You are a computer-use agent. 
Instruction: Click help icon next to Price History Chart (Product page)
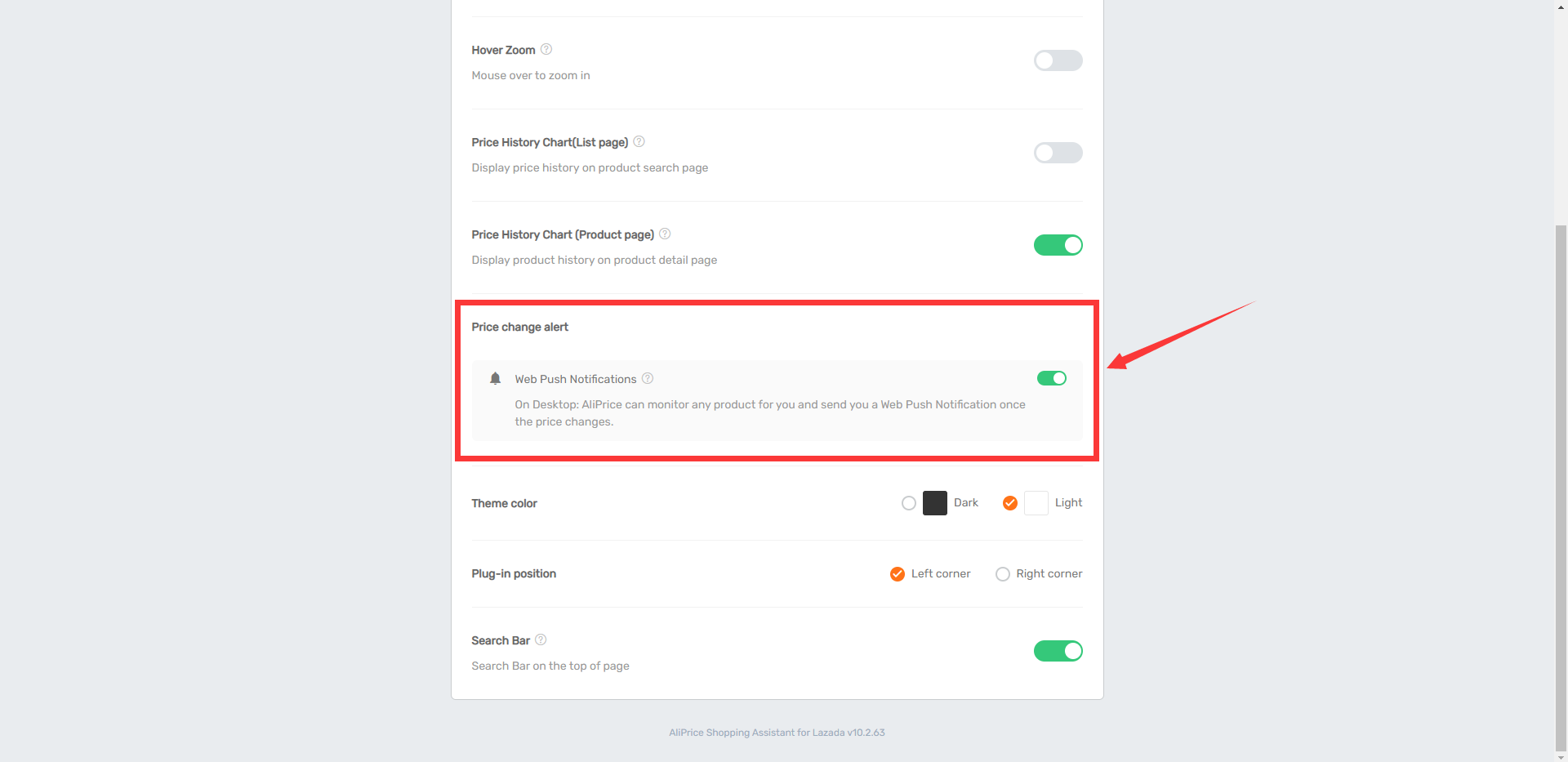(x=665, y=234)
